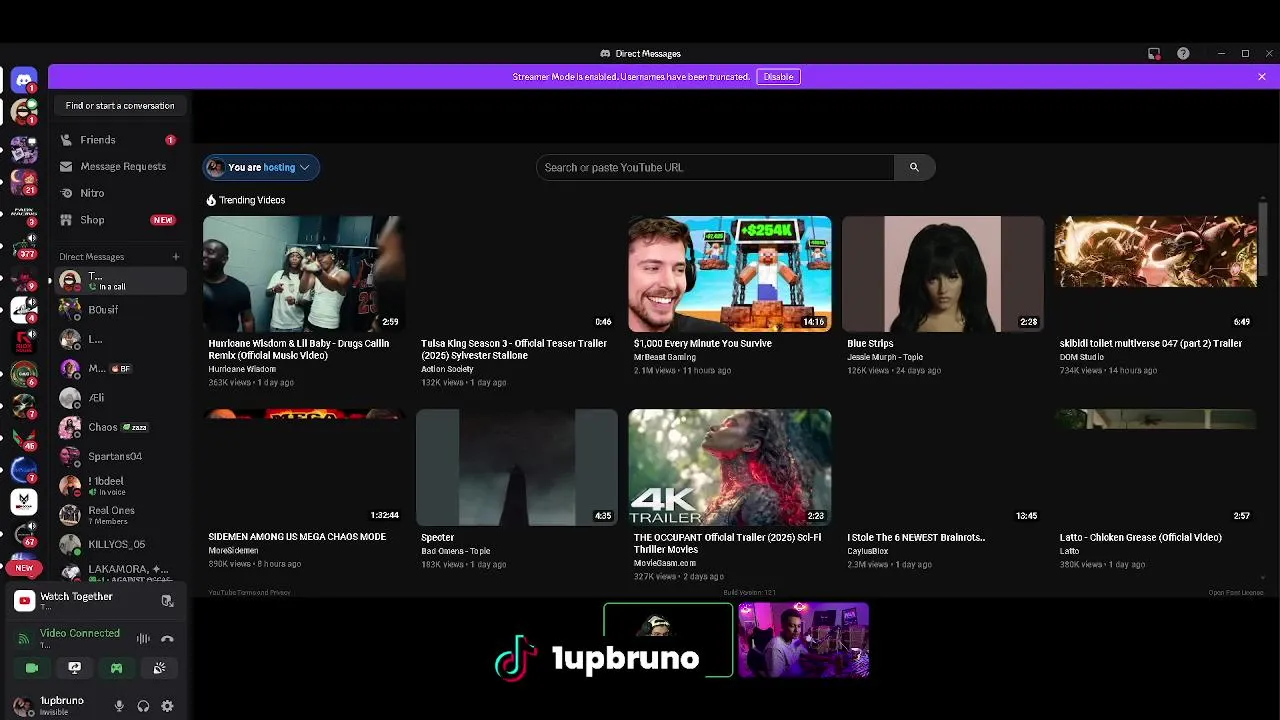Select the purple webcam participant tile
This screenshot has width=1280, height=720.
point(804,640)
